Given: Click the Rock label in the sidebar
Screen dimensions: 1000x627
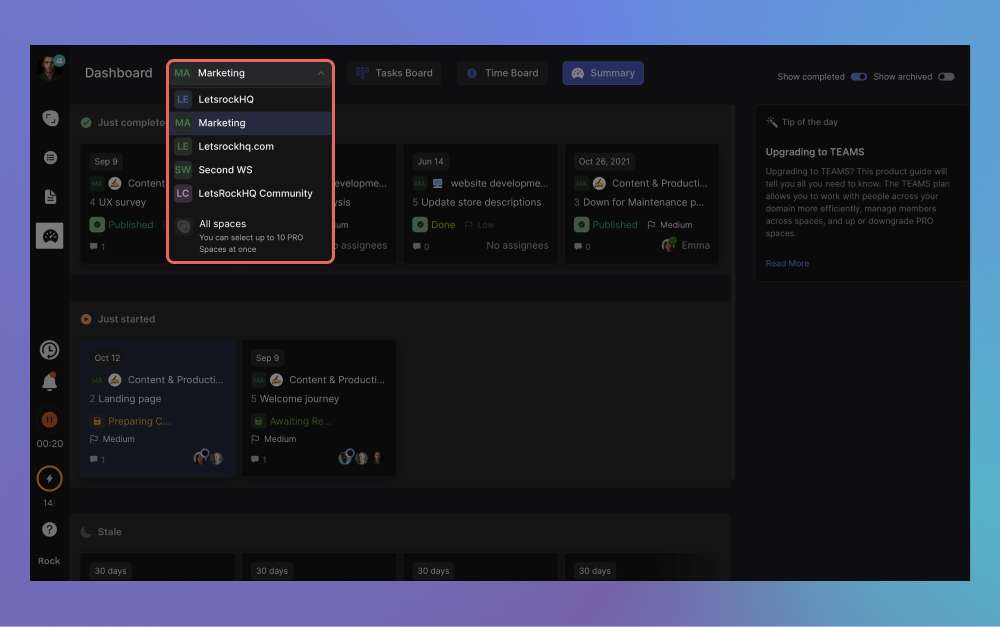Looking at the screenshot, I should (x=49, y=561).
